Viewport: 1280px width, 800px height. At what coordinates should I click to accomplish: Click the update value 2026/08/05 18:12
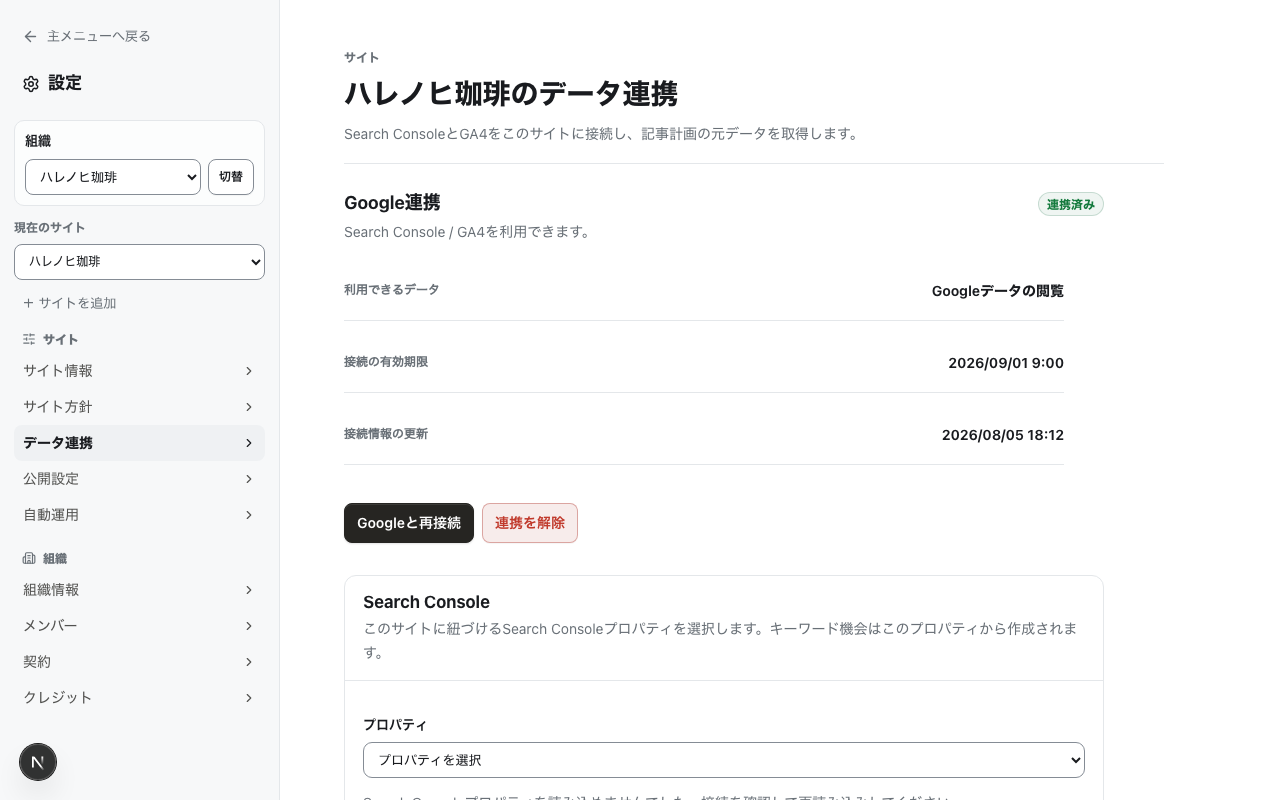[1003, 435]
